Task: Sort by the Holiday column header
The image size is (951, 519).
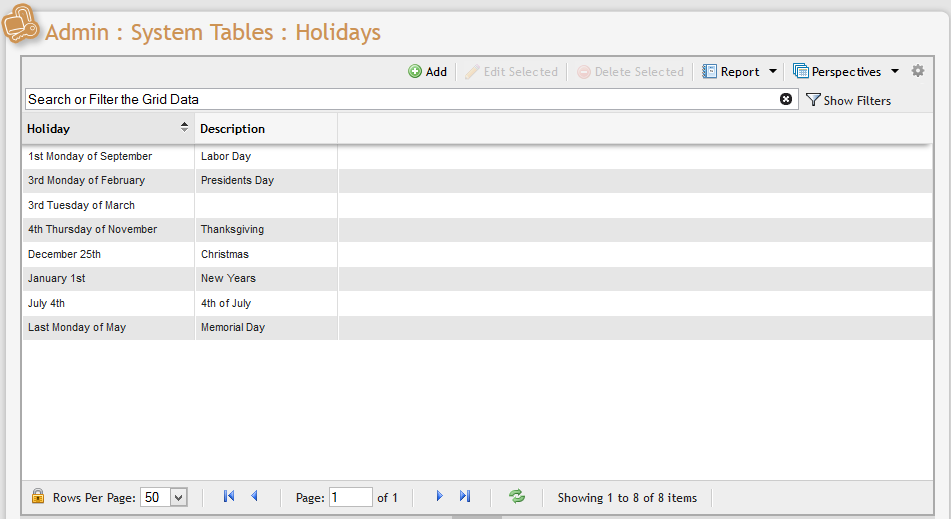Action: (100, 129)
